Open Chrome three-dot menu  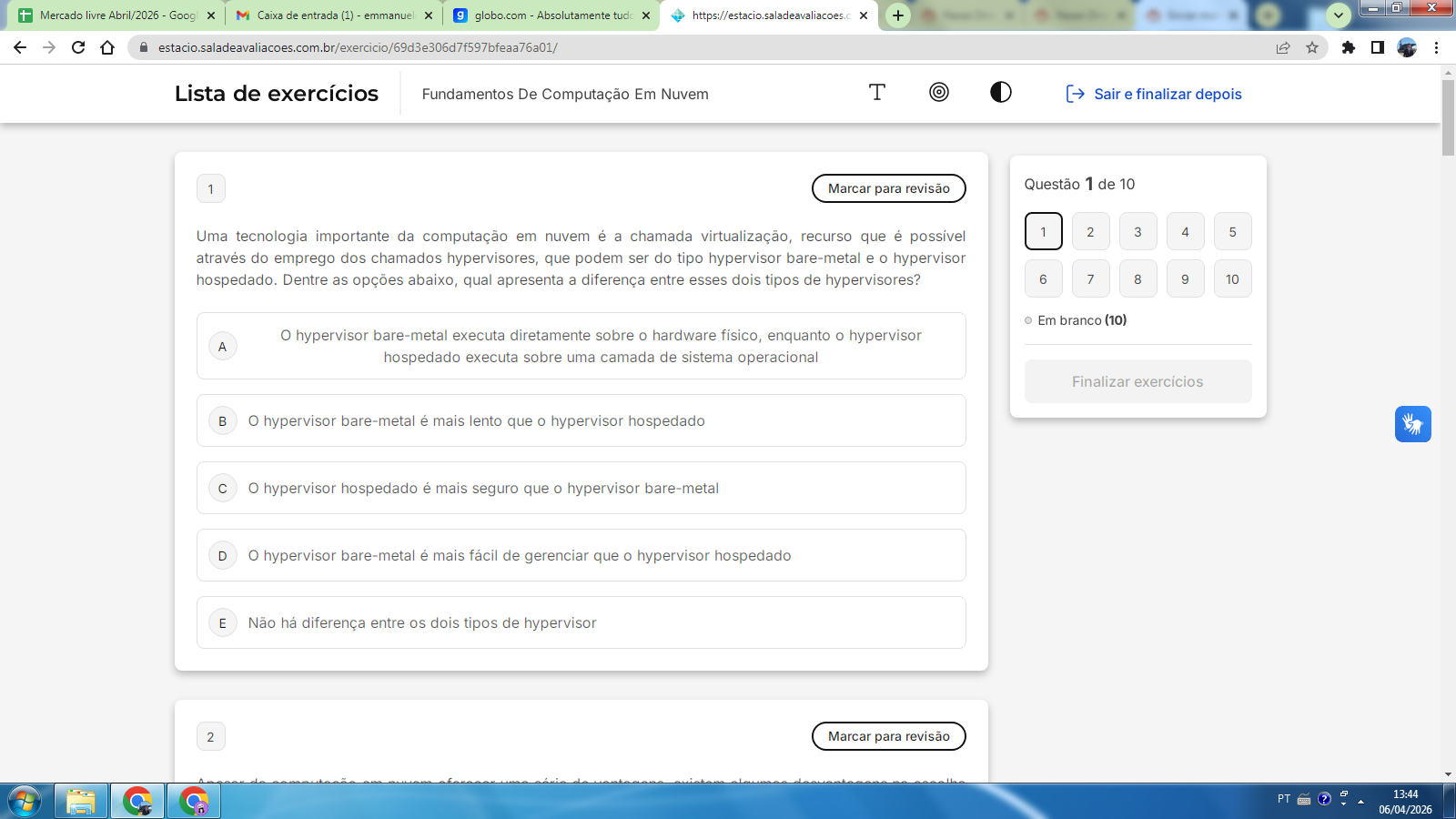[1436, 47]
